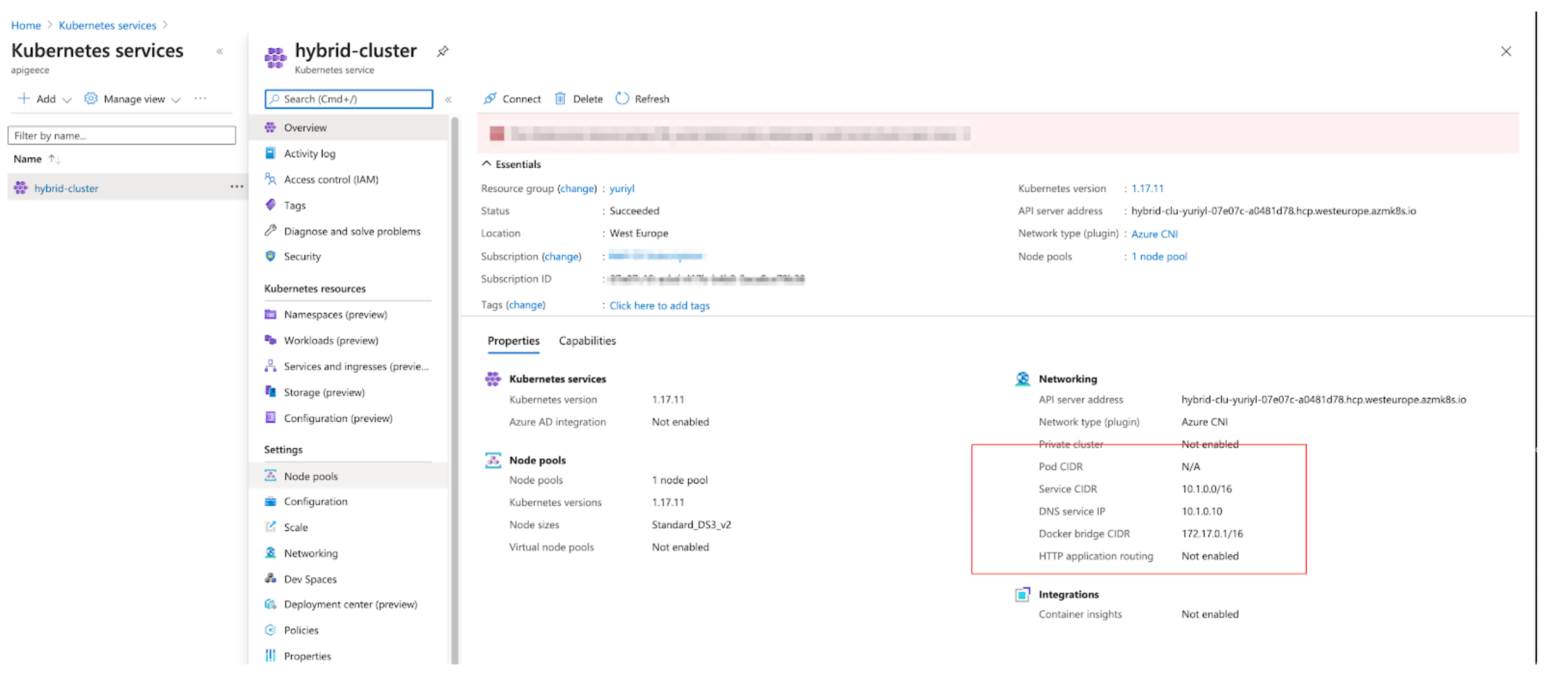The height and width of the screenshot is (685, 1568).
Task: Collapse the Essentials section
Action: pos(487,164)
